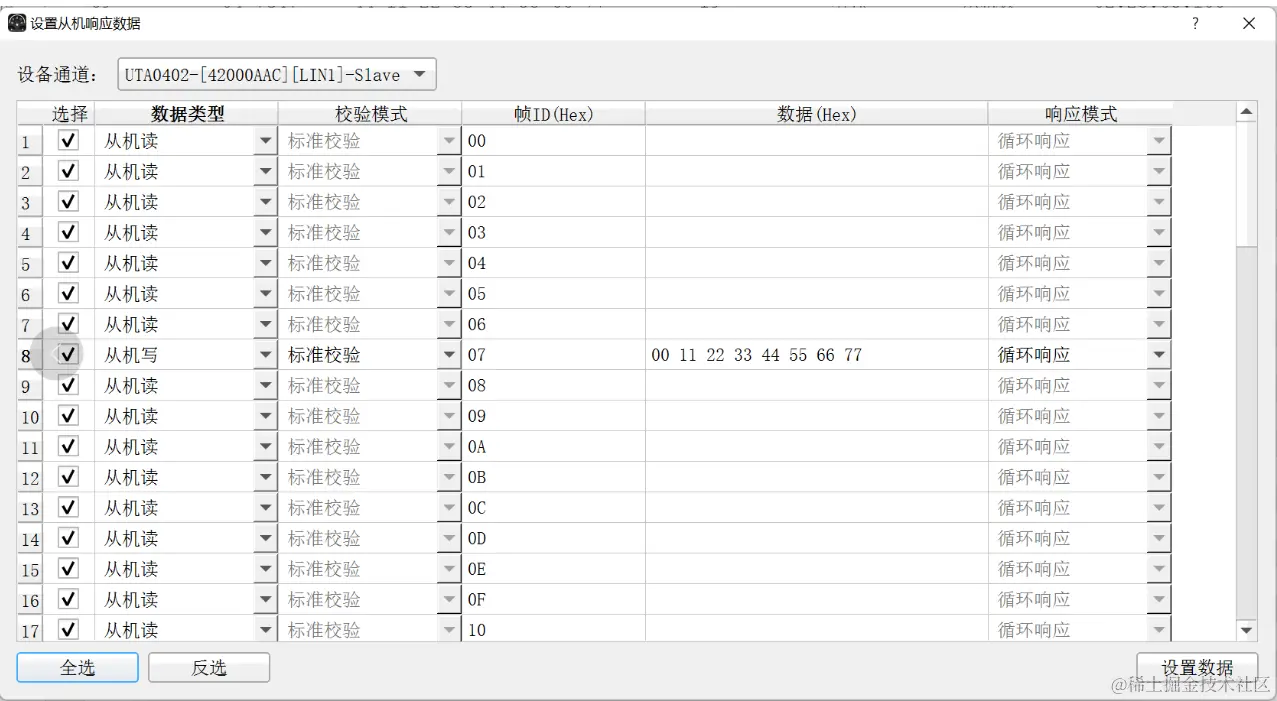Image resolution: width=1277 pixels, height=701 pixels.
Task: Click data field with 00 11 22 33
Action: [x=817, y=355]
